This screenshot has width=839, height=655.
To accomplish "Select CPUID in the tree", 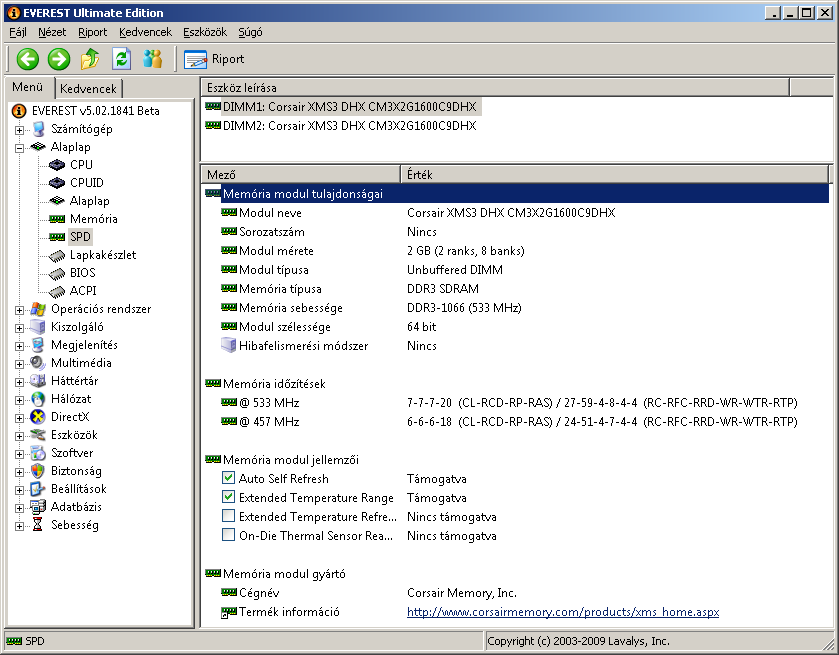I will pos(86,183).
